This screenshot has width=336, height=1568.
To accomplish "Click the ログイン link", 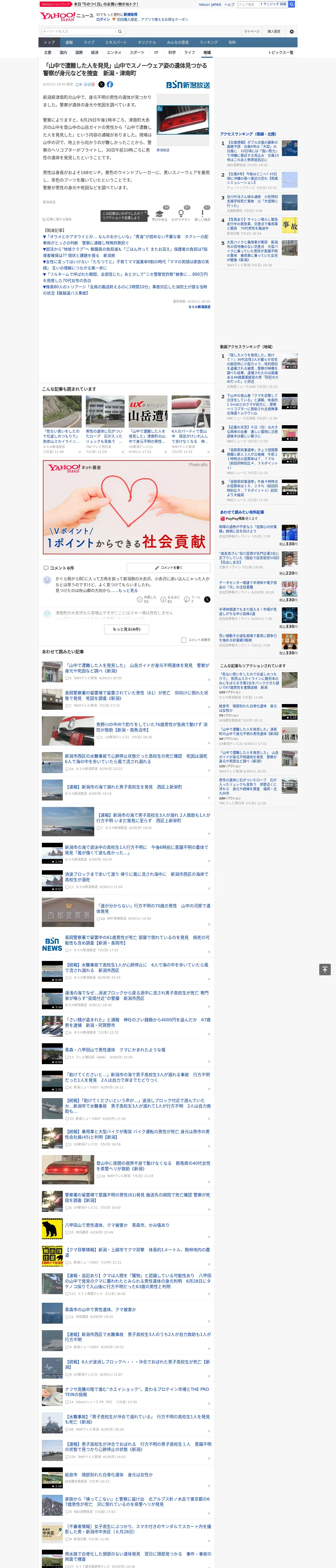I will point(103,20).
